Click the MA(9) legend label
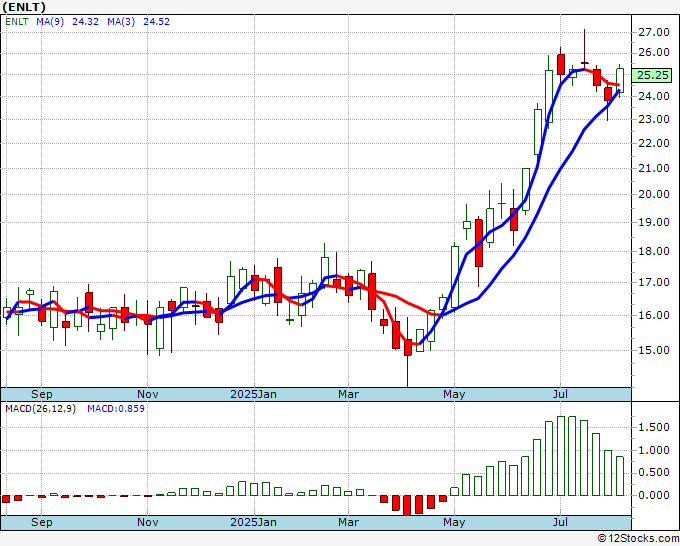680x546 pixels. (x=50, y=22)
